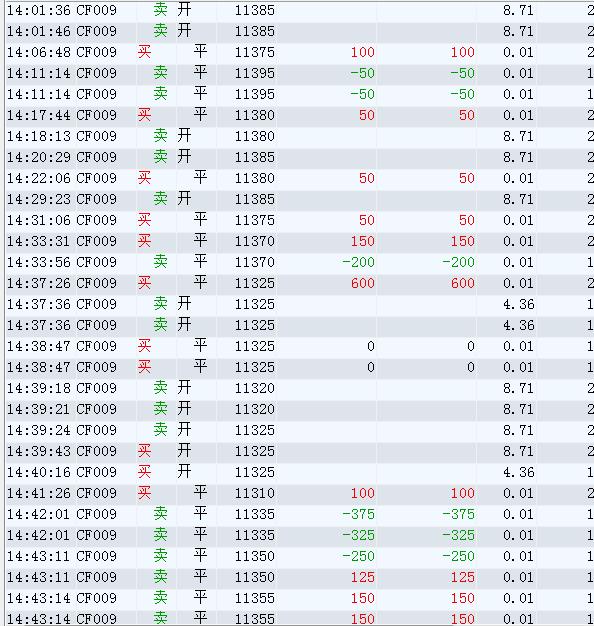Select the 14:20:29 row priced 11385
This screenshot has width=594, height=626.
pos(300,157)
